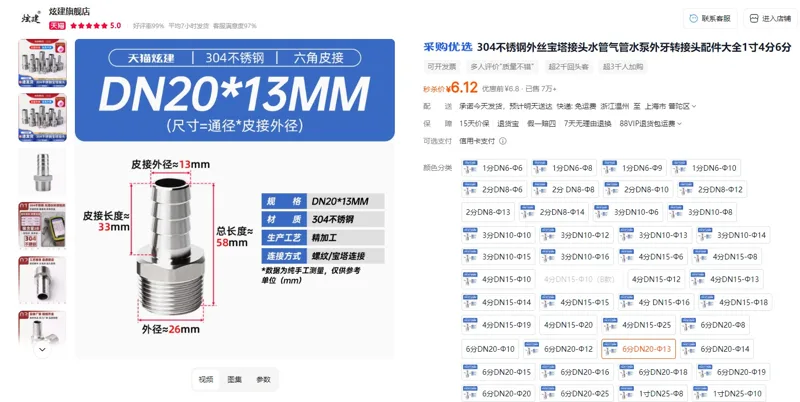
Task: Pick the 4分DN15-Φ10 size
Action: tap(498, 279)
